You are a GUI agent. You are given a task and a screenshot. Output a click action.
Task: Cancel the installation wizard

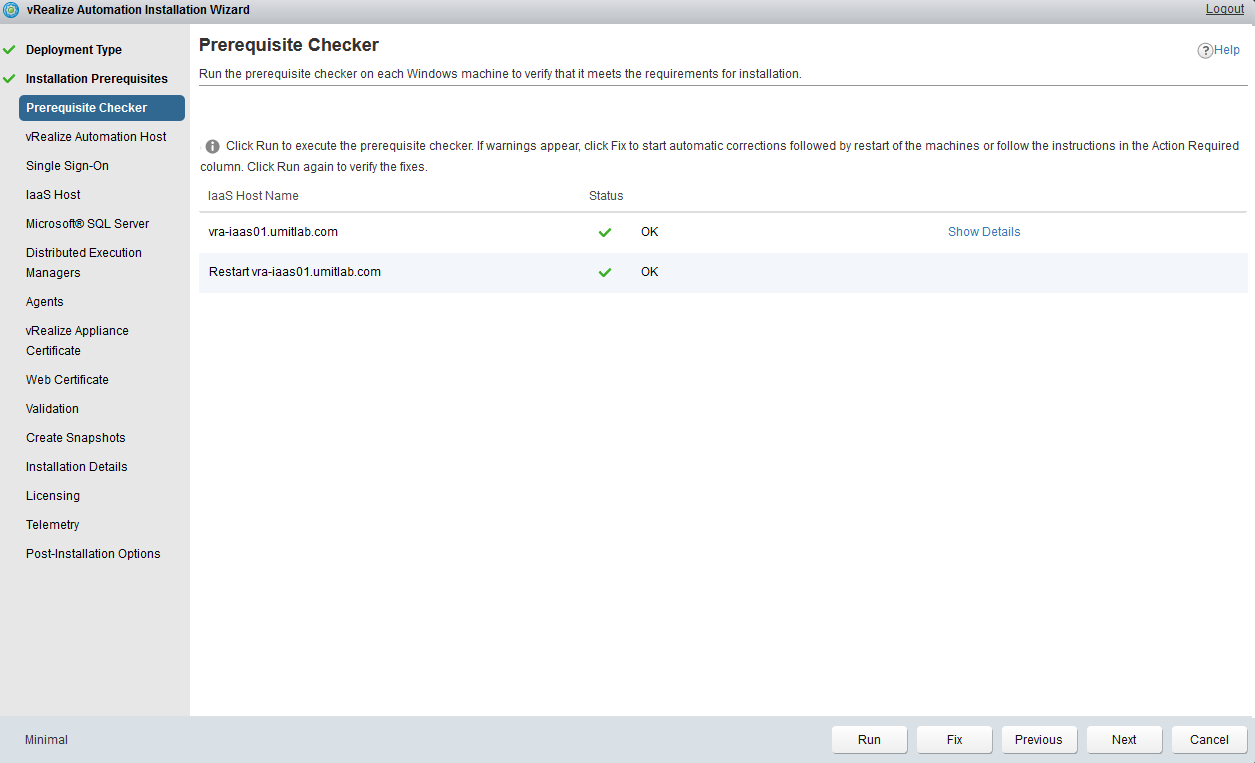click(1209, 740)
